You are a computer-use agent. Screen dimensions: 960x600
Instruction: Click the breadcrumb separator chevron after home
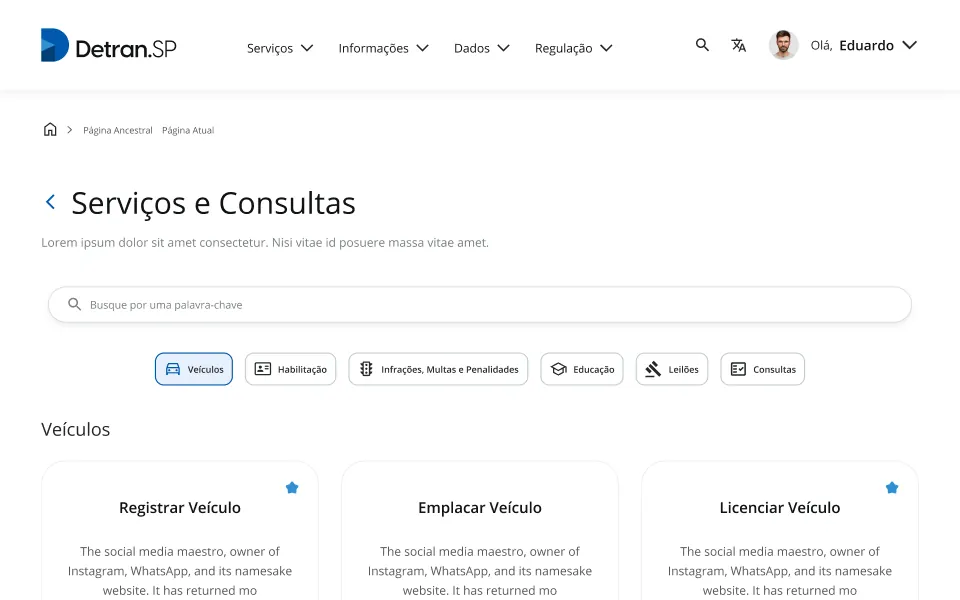(x=70, y=130)
